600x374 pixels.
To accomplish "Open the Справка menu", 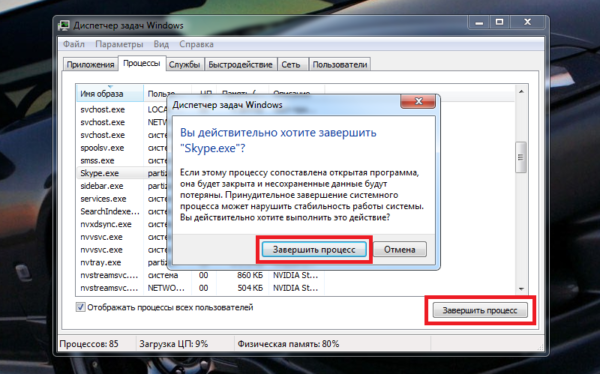I will pos(196,44).
